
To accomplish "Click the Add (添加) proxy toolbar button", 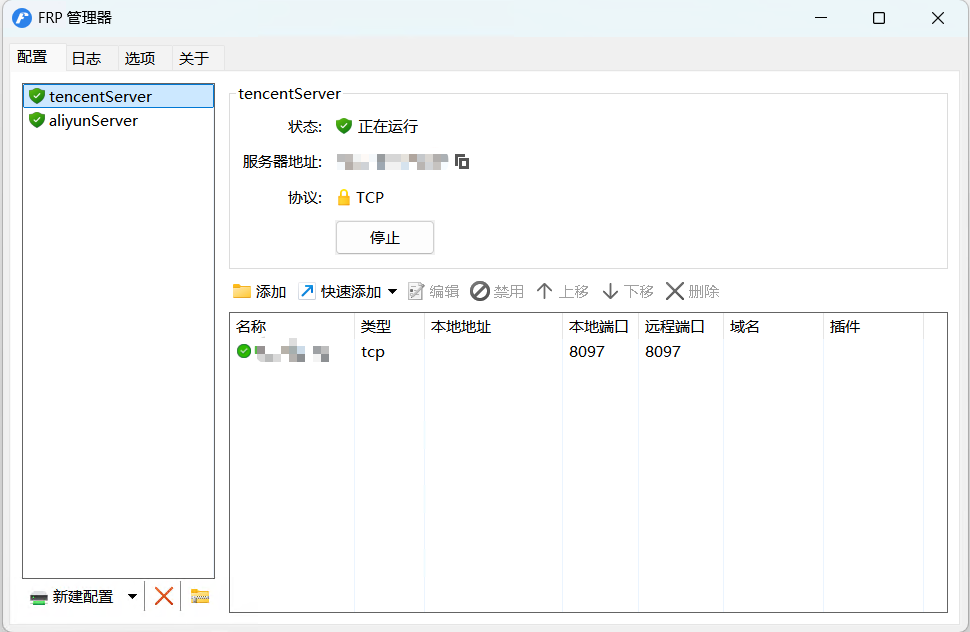I will point(259,291).
